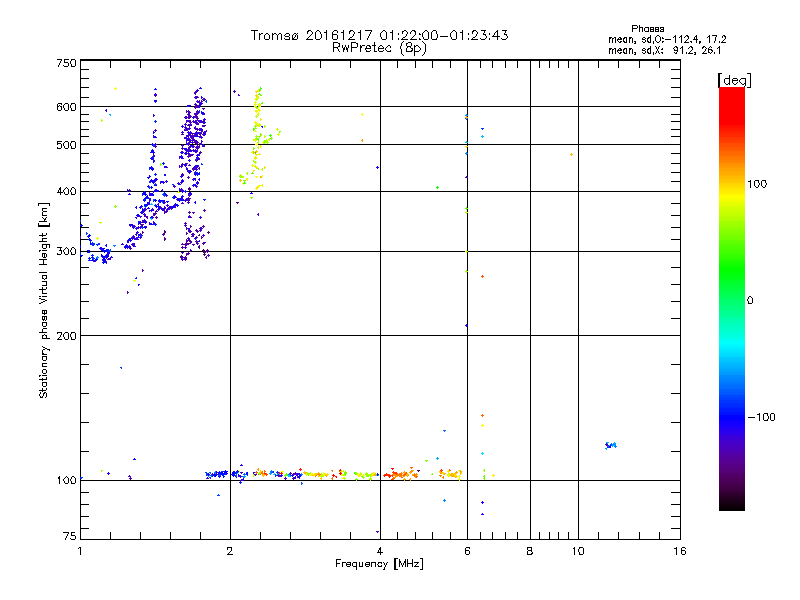800x600 pixels.
Task: Click the "Stationary phase Virtual Height [km]" axis label
Action: click(44, 300)
